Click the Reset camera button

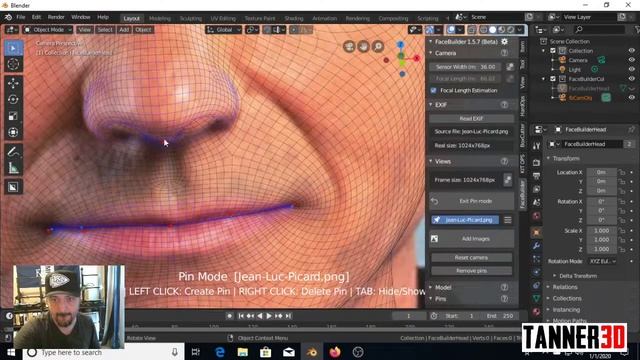(x=471, y=258)
